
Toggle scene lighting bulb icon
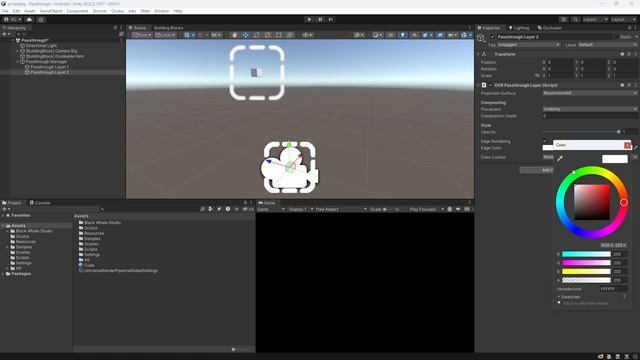point(402,35)
